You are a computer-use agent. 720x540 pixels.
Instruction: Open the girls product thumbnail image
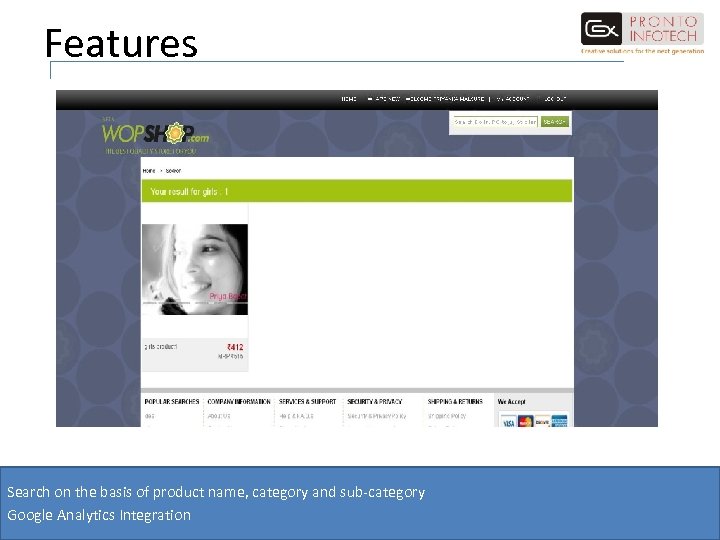point(195,270)
